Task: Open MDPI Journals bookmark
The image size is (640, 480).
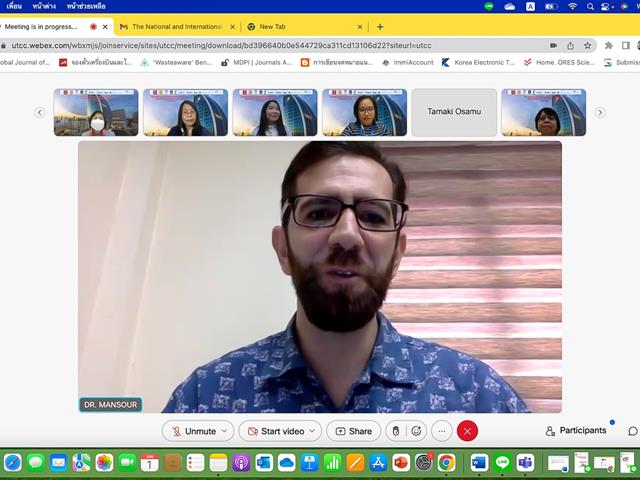Action: coord(257,62)
